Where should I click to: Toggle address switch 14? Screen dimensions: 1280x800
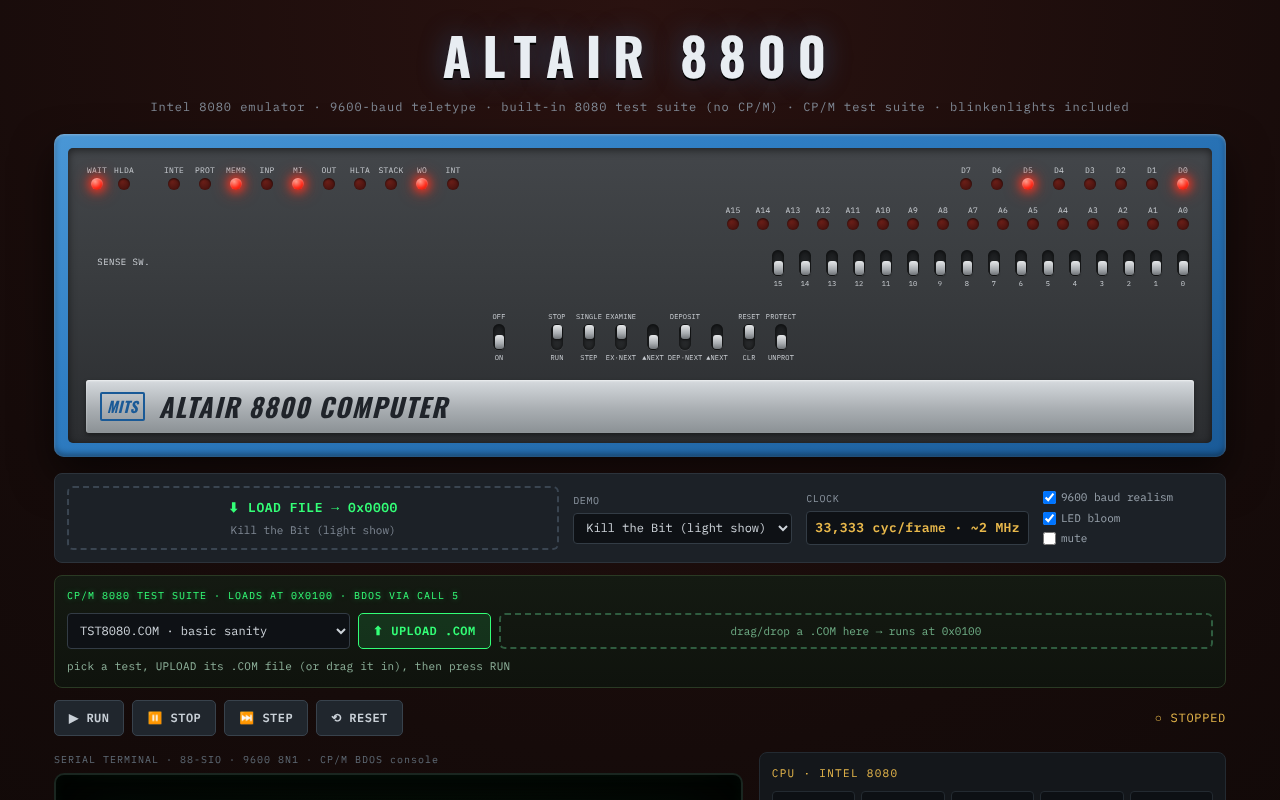point(805,263)
